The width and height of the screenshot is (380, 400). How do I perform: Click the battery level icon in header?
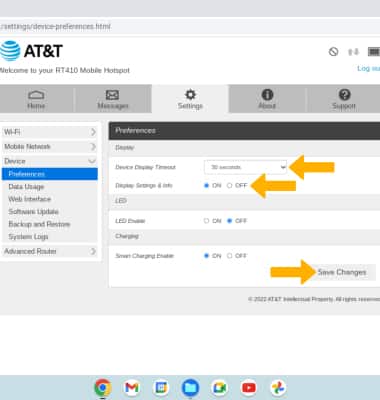tap(374, 52)
